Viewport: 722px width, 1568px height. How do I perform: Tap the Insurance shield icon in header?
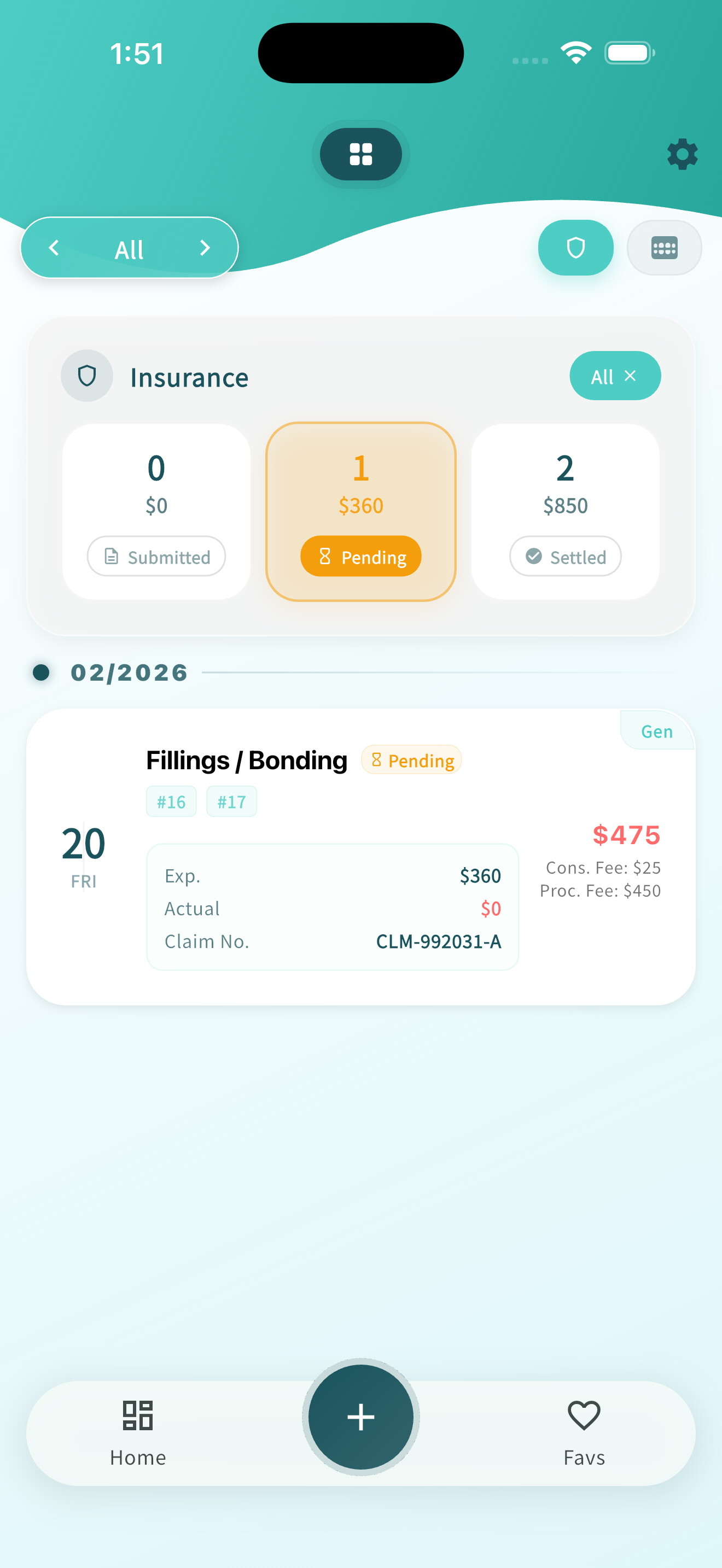[87, 376]
